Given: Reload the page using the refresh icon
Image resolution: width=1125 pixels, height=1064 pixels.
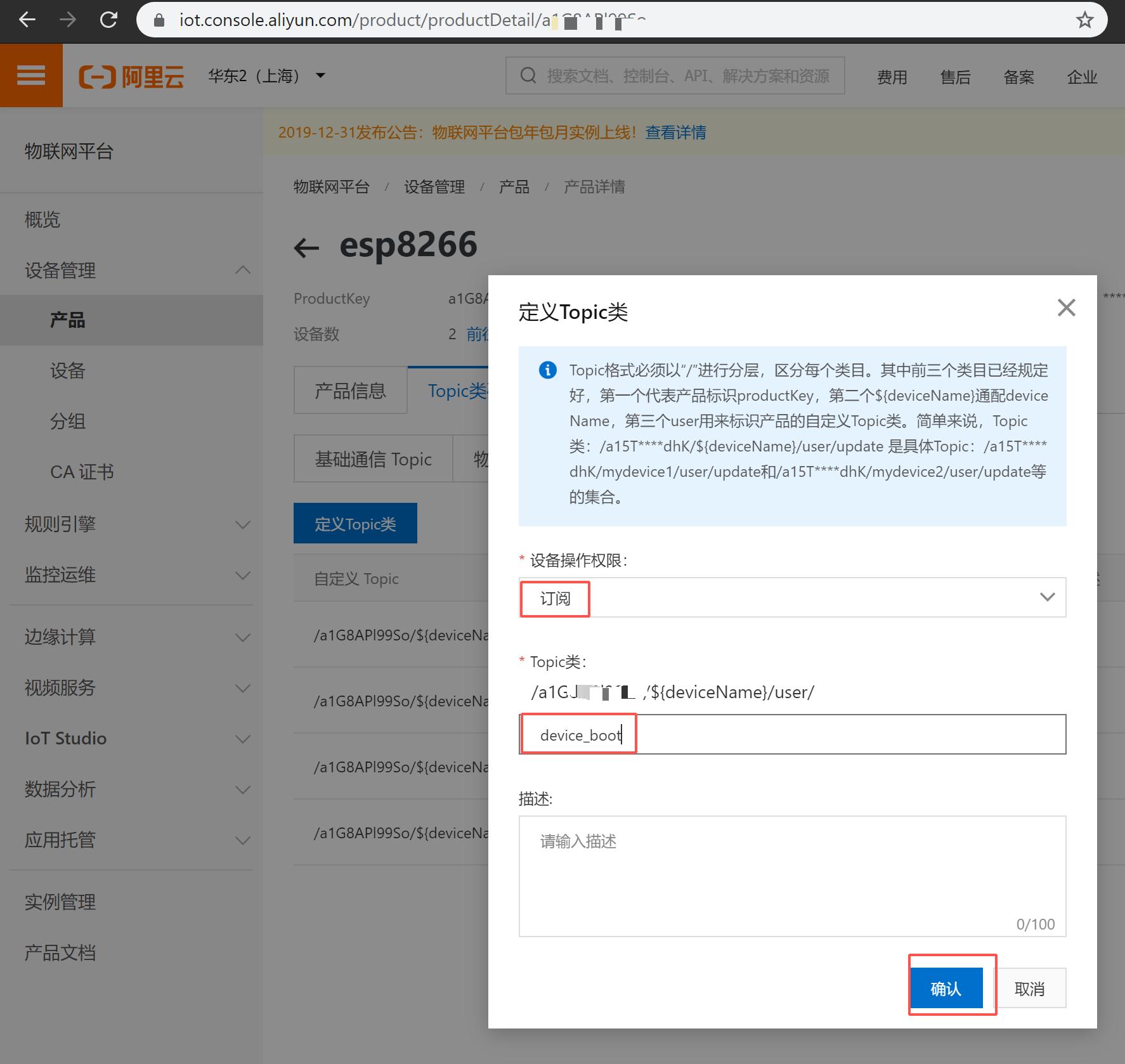Looking at the screenshot, I should pos(108,20).
